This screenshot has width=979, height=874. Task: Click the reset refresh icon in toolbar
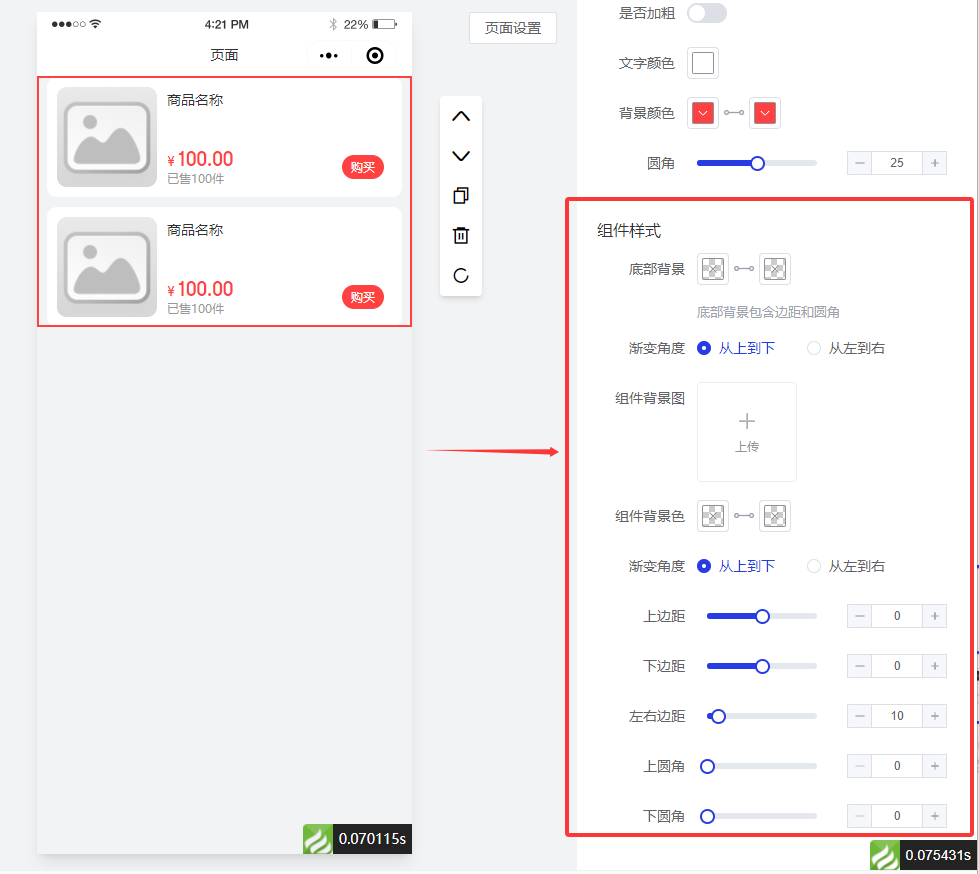point(460,276)
